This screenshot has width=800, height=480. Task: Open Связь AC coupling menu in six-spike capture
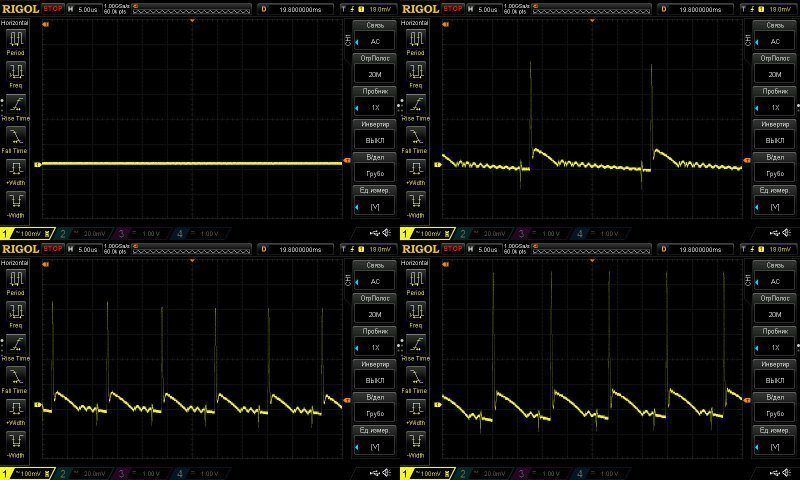click(x=375, y=276)
